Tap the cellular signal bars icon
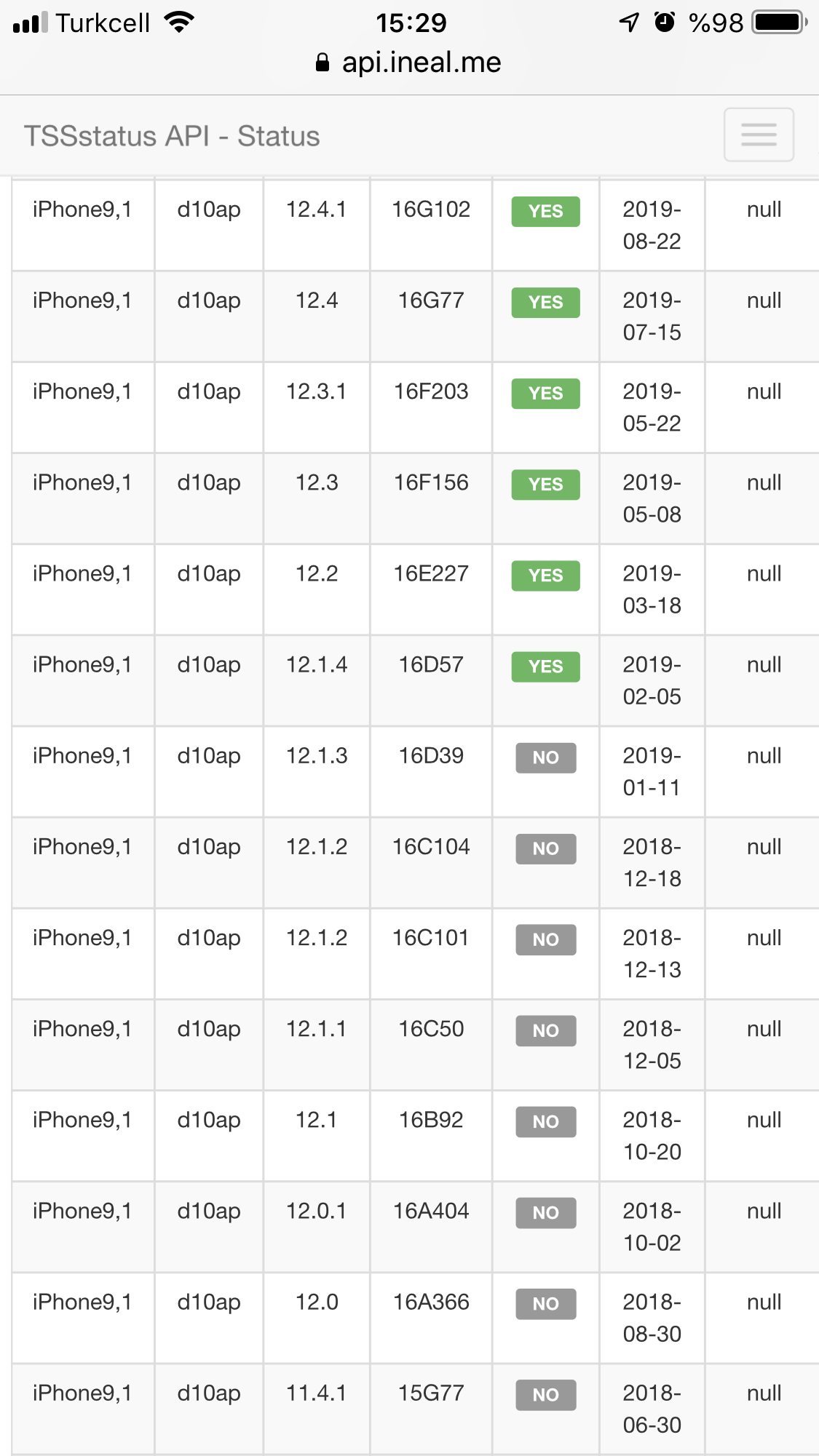Screen dimensions: 819x1456 coord(30,23)
